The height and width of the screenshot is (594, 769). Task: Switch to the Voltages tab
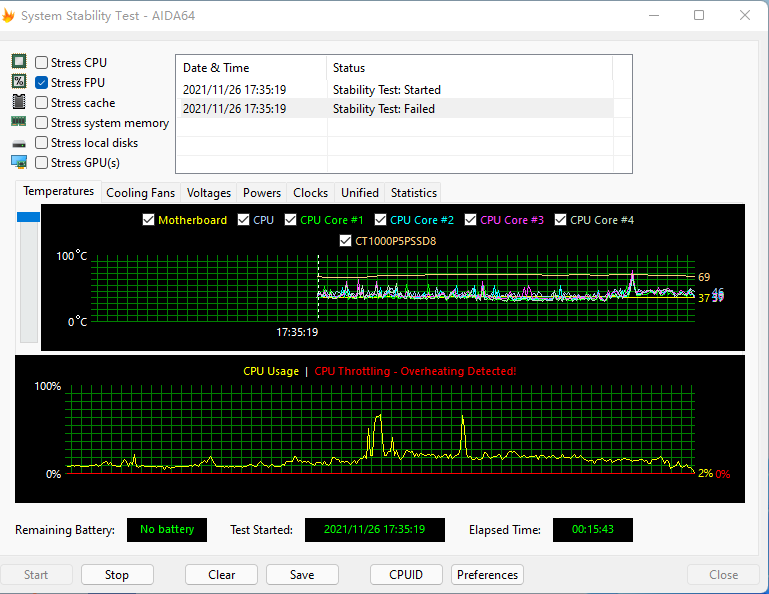coord(209,193)
